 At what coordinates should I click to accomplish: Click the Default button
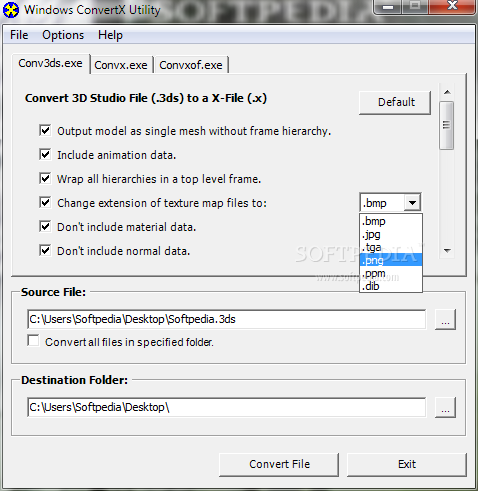coord(395,102)
